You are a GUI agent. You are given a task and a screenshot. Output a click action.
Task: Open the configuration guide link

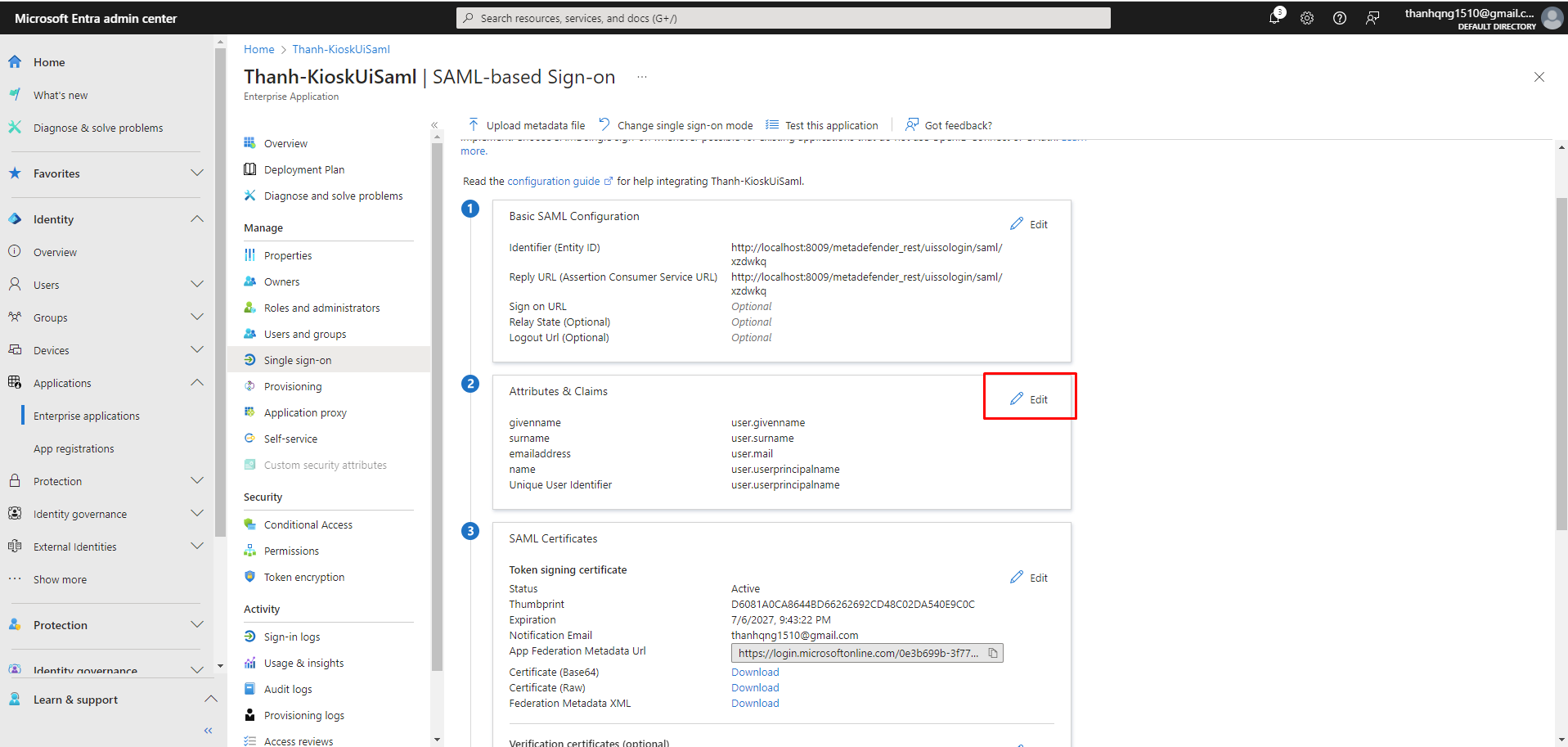pyautogui.click(x=559, y=181)
